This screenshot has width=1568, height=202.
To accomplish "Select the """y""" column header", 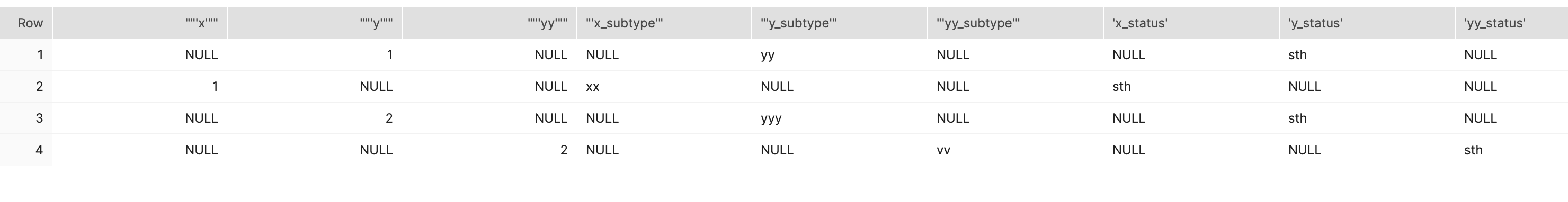I will click(315, 23).
